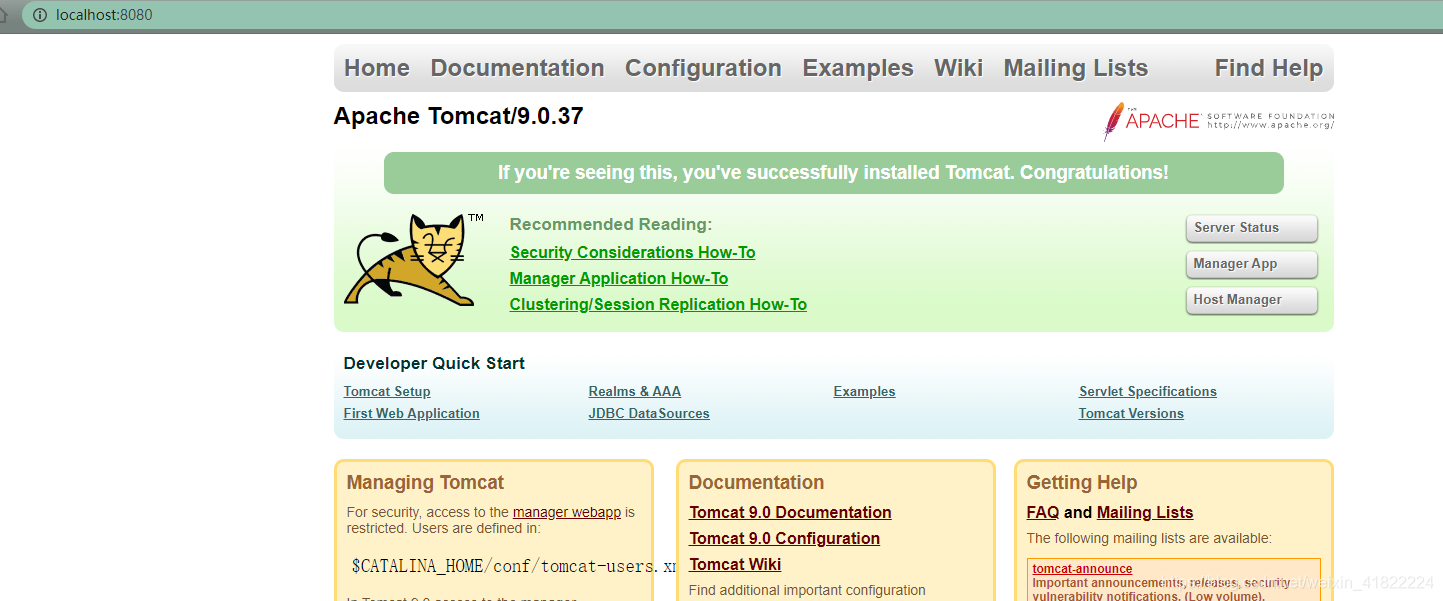Open the Realms & AAA link
This screenshot has height=601, width=1443.
pos(634,392)
